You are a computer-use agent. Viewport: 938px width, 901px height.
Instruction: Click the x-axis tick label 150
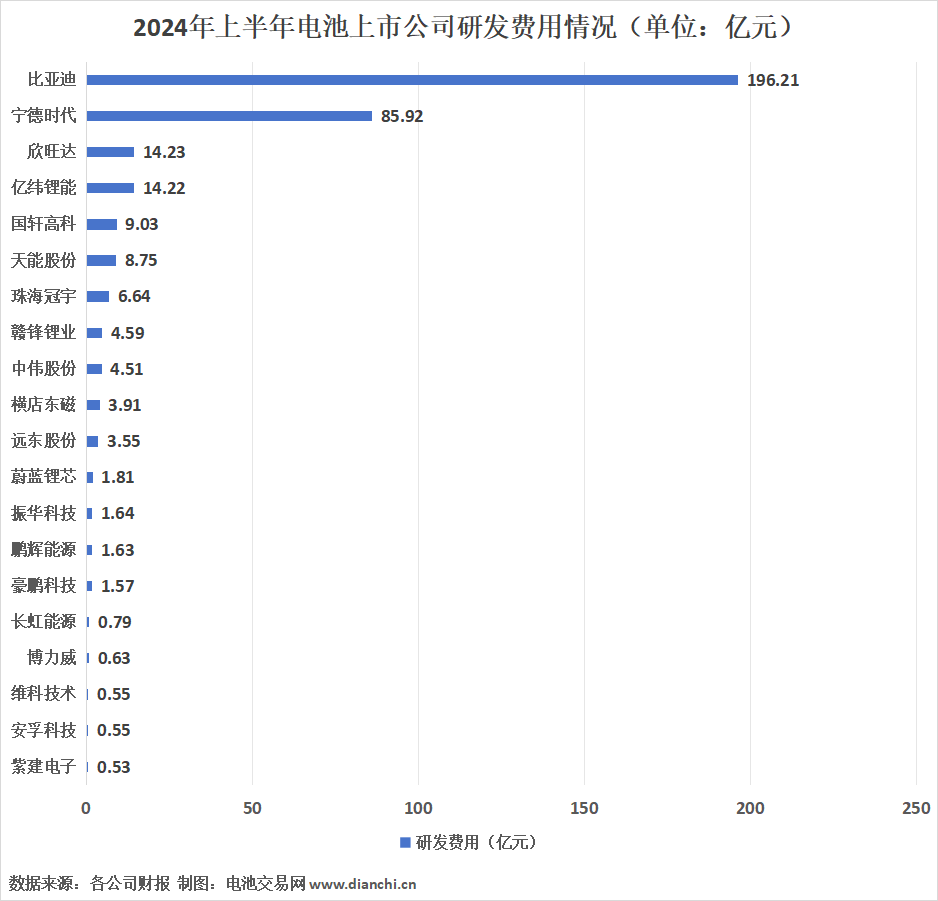[x=584, y=808]
